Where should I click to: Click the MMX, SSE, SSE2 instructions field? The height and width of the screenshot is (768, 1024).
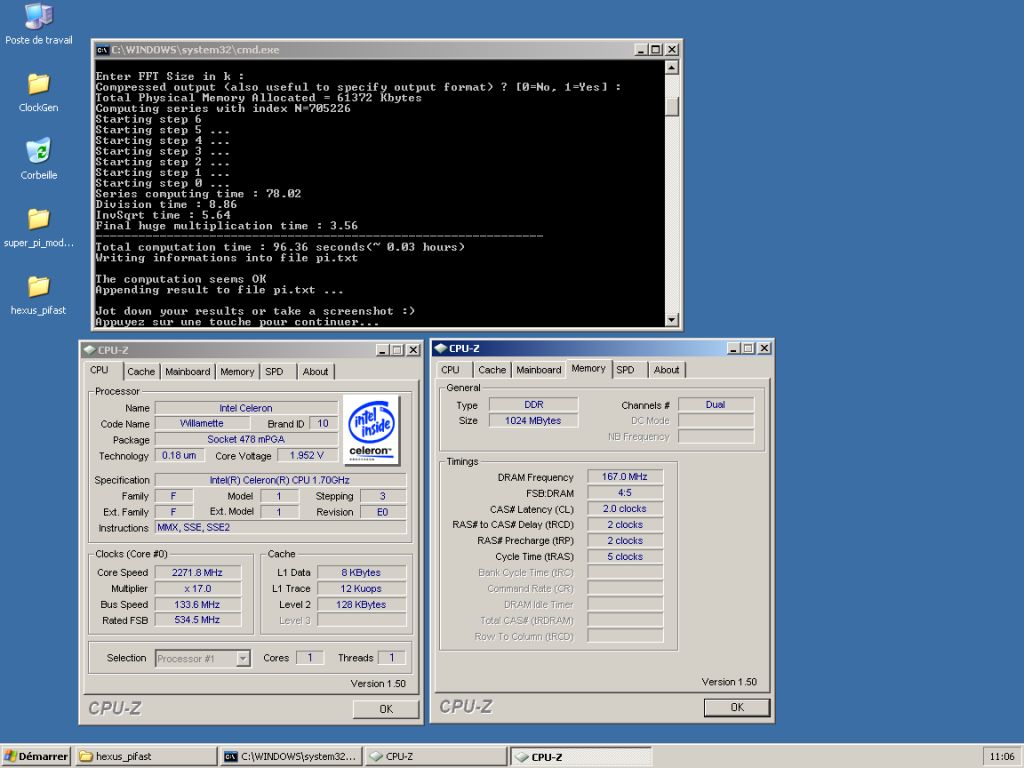click(x=280, y=527)
